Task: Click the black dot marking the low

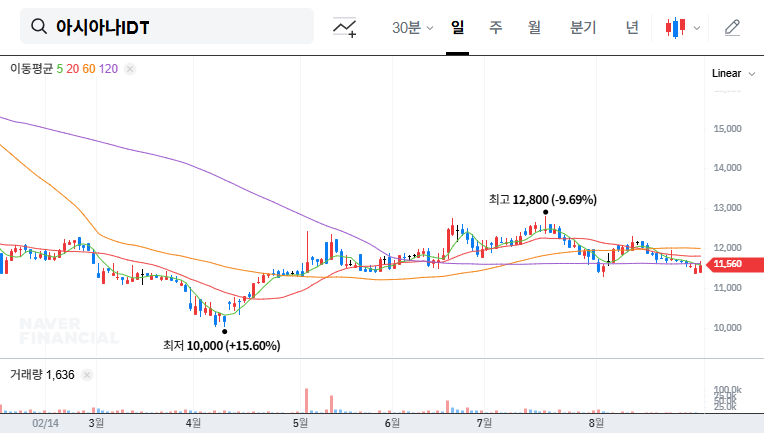Action: [224, 332]
